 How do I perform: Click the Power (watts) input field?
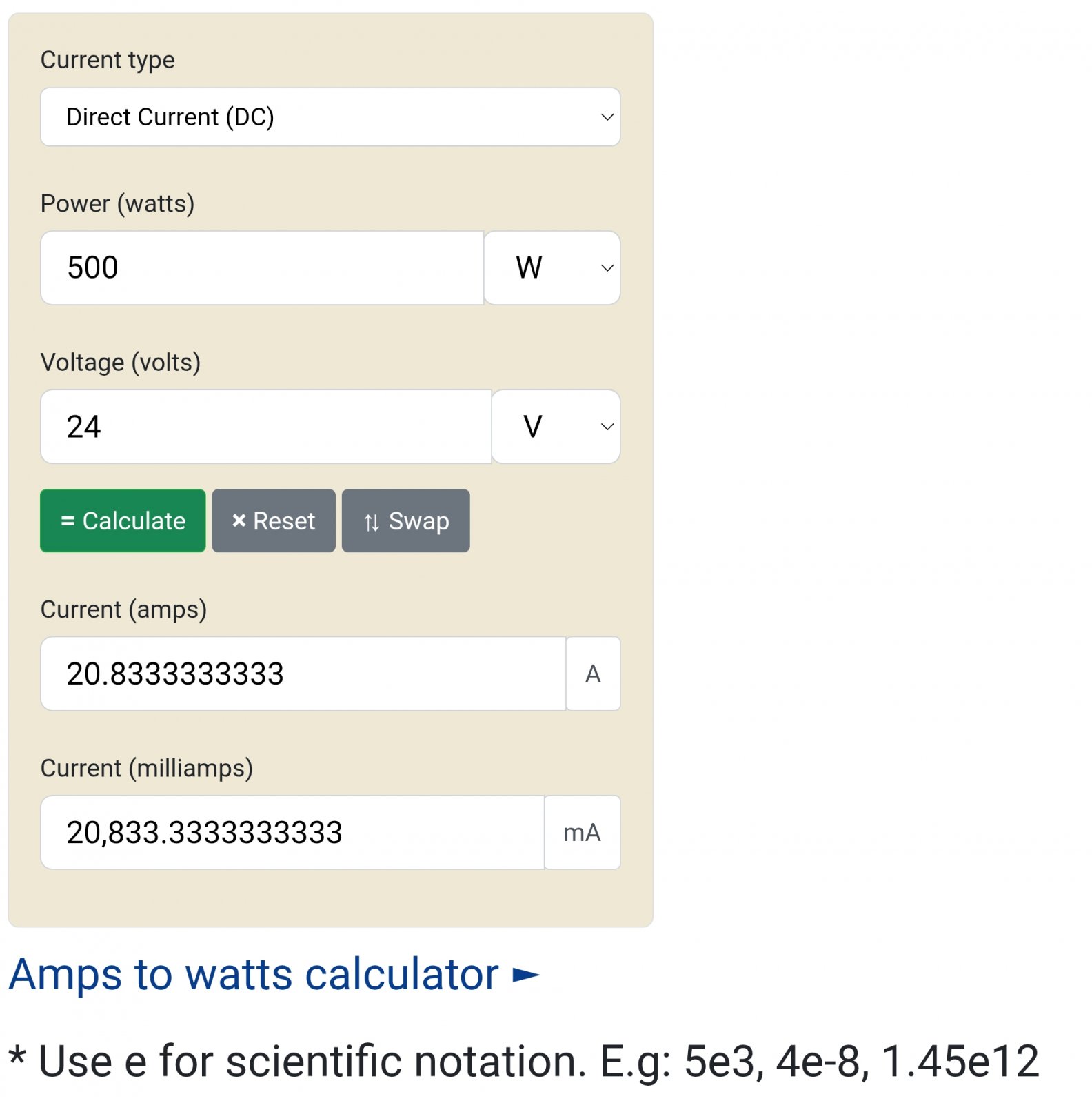[262, 267]
